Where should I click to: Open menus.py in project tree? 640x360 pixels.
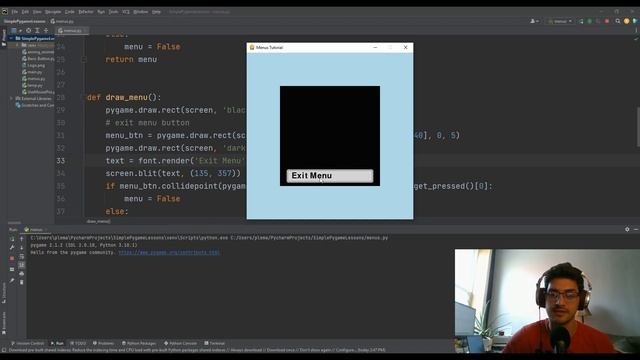coord(33,78)
